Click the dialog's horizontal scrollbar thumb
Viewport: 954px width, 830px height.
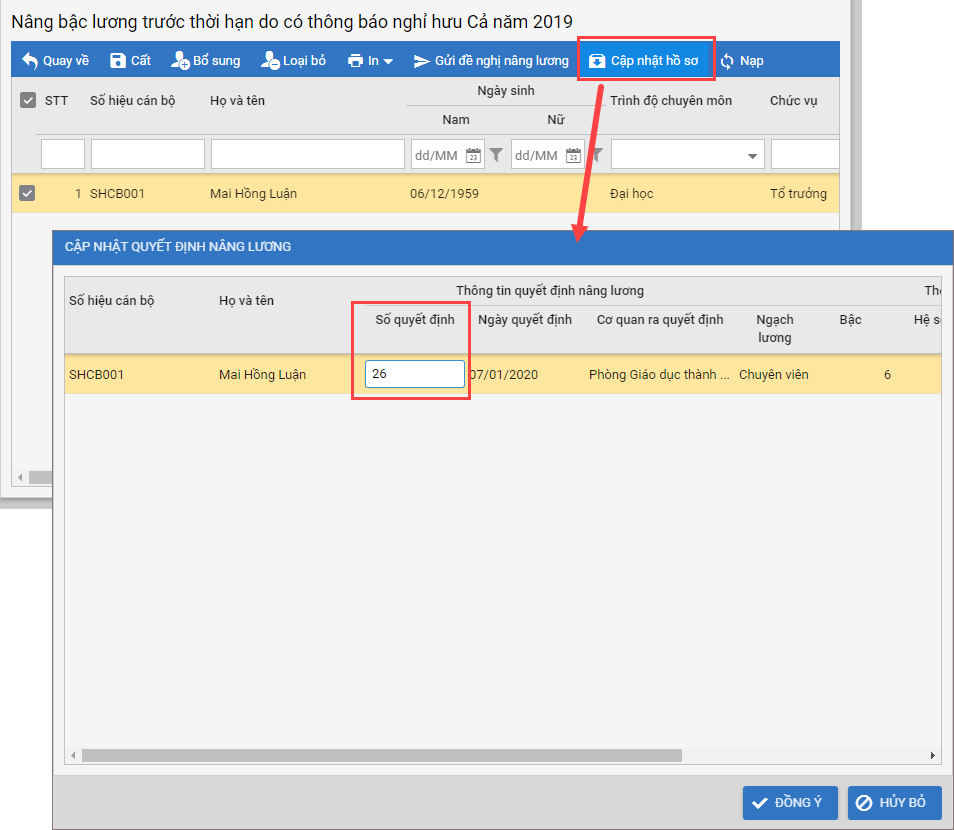tap(380, 756)
